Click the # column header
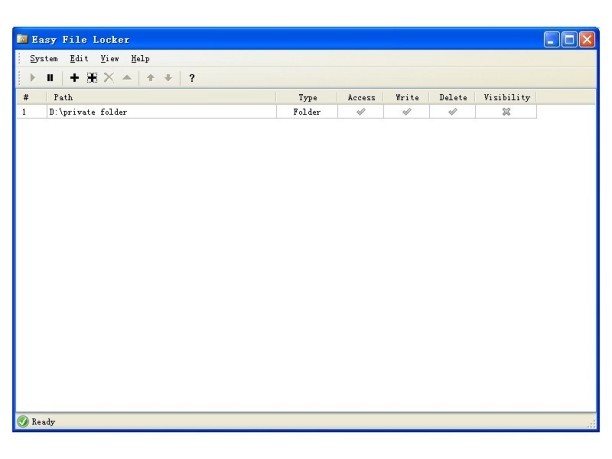612x459 pixels. pyautogui.click(x=31, y=97)
